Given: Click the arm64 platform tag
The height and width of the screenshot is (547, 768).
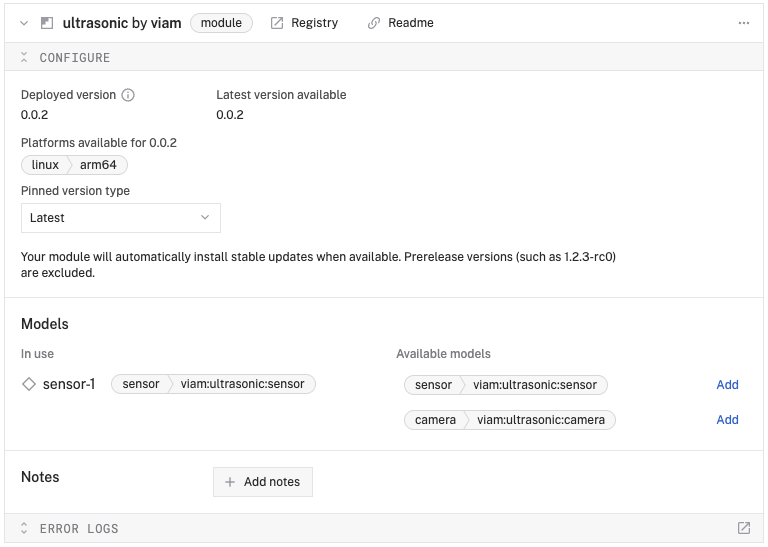Looking at the screenshot, I should (x=98, y=165).
